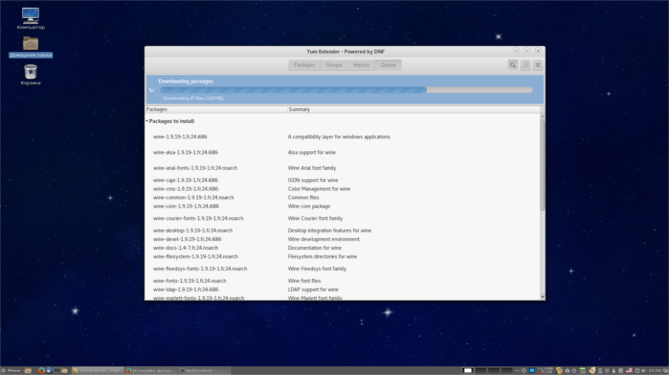Image resolution: width=669 pixels, height=375 pixels.
Task: Click the spinner icon beside the progress bar
Action: click(x=151, y=90)
